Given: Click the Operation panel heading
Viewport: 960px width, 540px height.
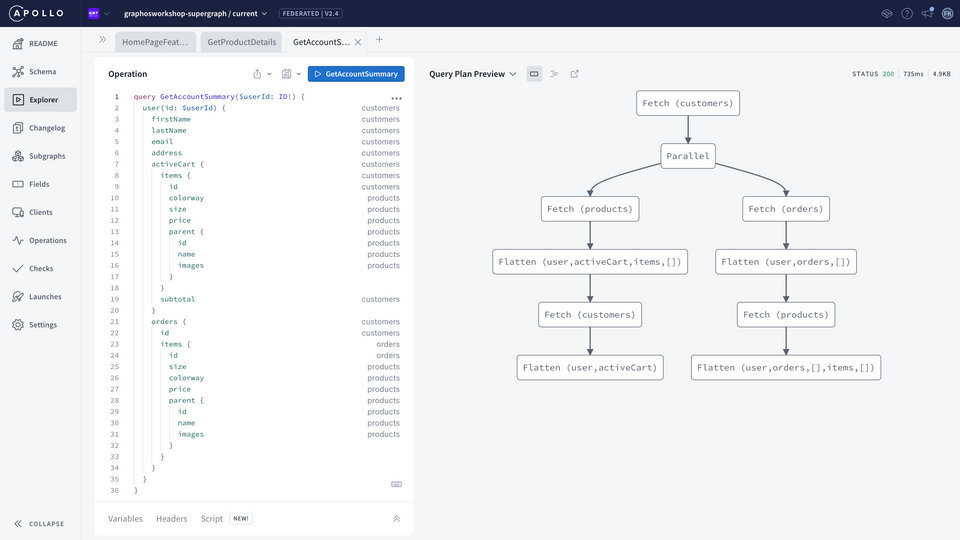Looking at the screenshot, I should click(x=127, y=74).
